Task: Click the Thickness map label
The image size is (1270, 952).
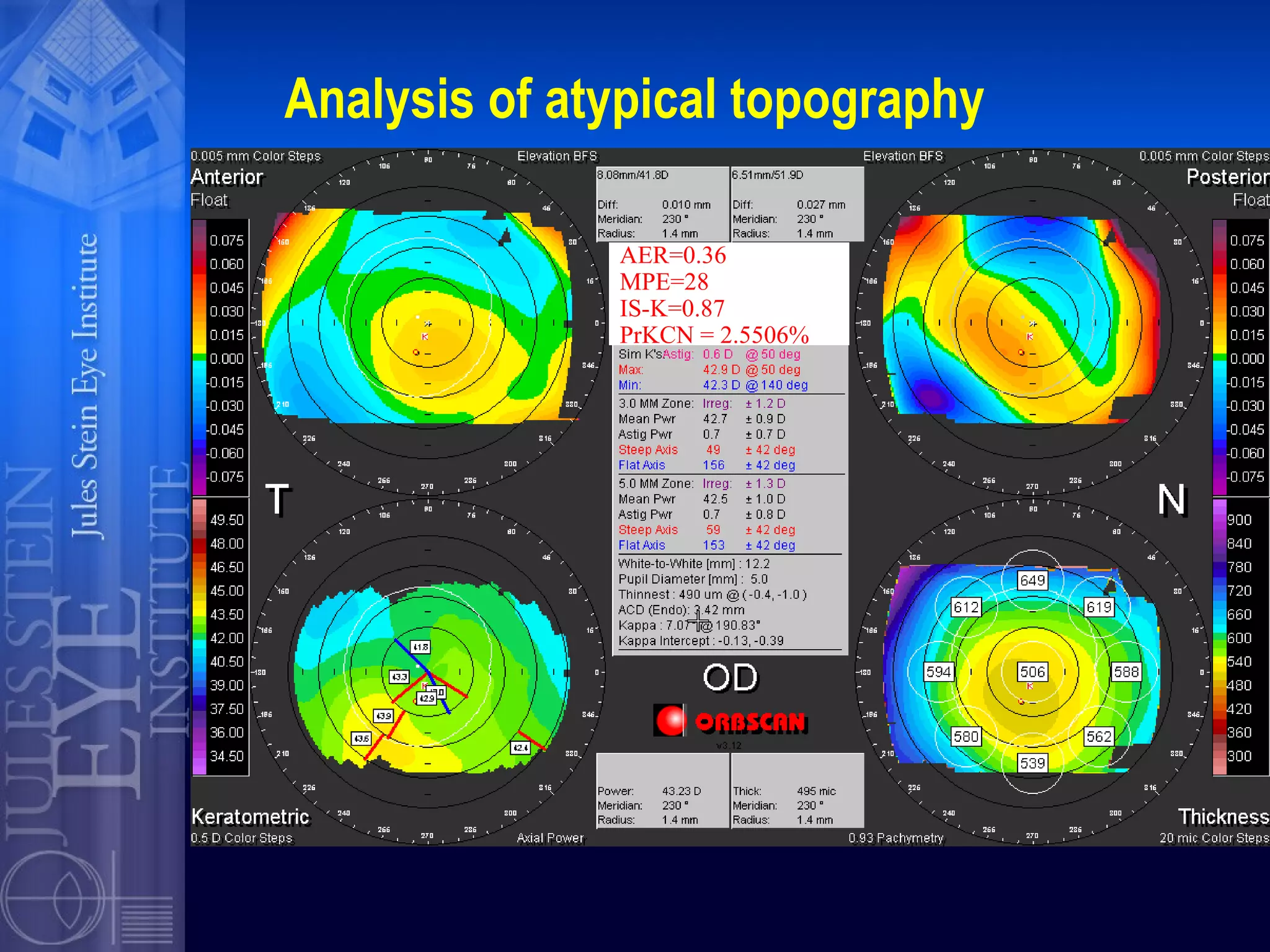Action: (x=1223, y=816)
